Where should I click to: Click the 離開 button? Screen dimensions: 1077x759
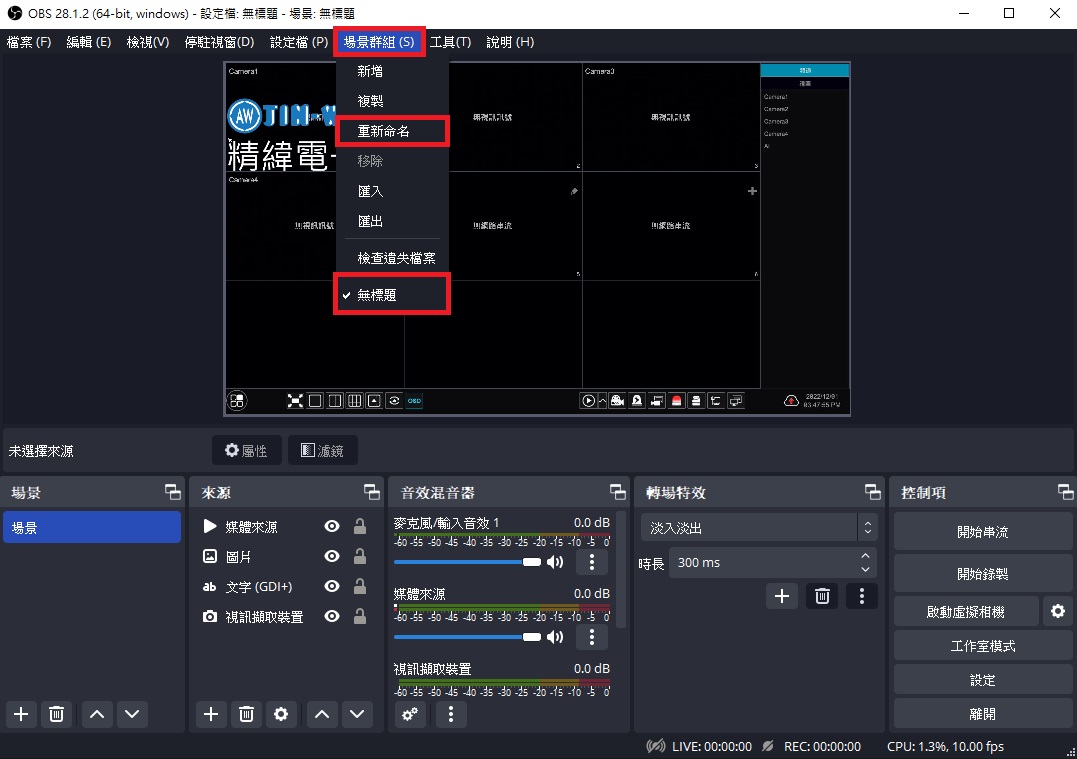click(x=983, y=714)
